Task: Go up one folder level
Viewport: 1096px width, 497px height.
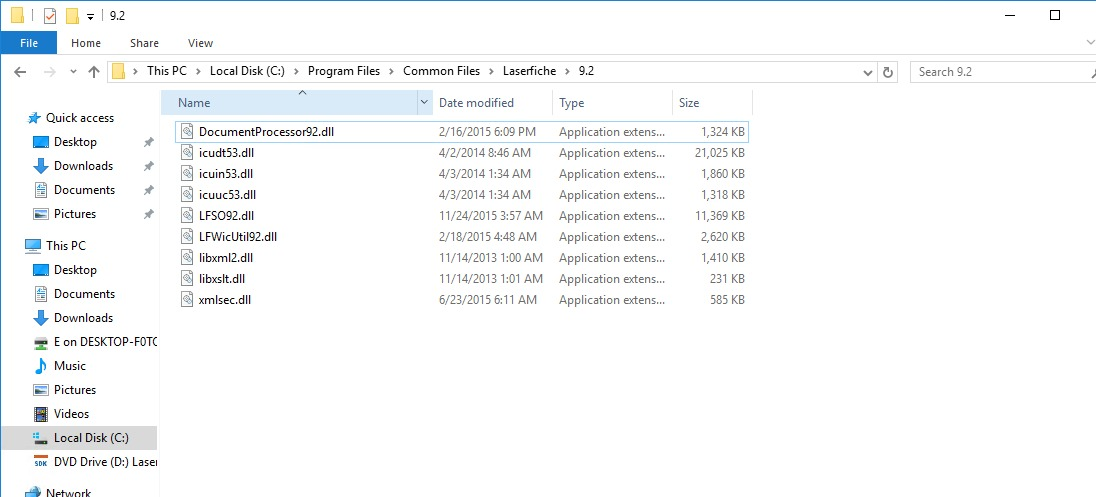Action: click(x=94, y=72)
